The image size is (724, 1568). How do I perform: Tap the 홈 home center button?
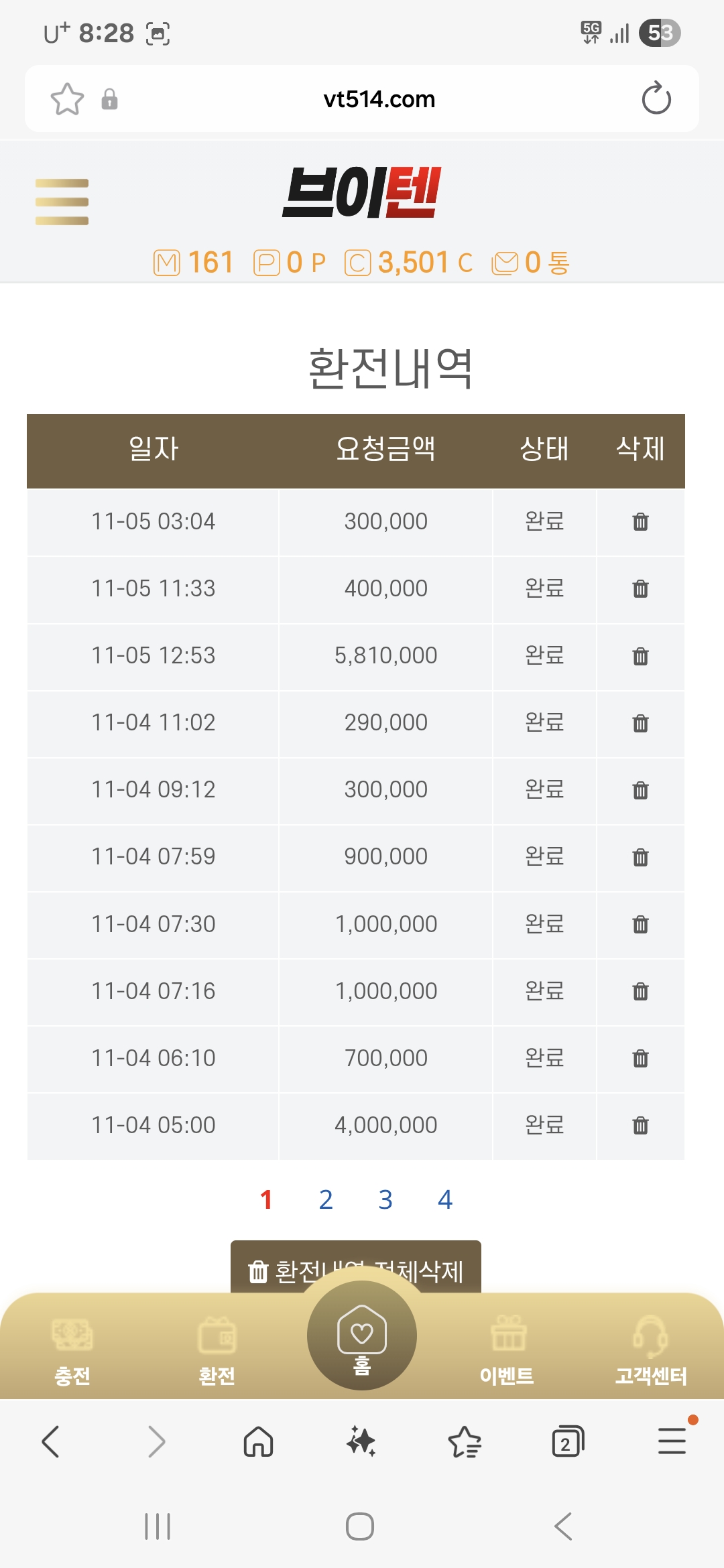coord(362,1337)
